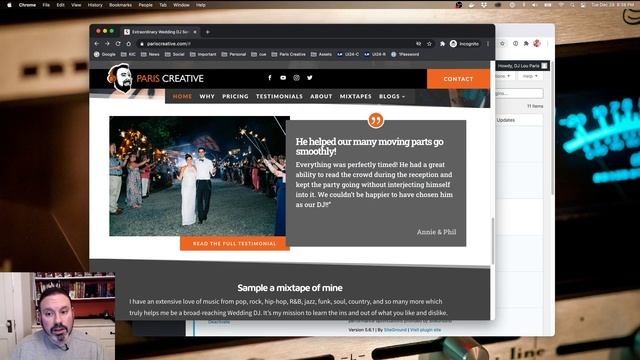Viewport: 640px width, 360px height.
Task: Click the tracking-blocked eye icon in address bar
Action: coord(418,44)
